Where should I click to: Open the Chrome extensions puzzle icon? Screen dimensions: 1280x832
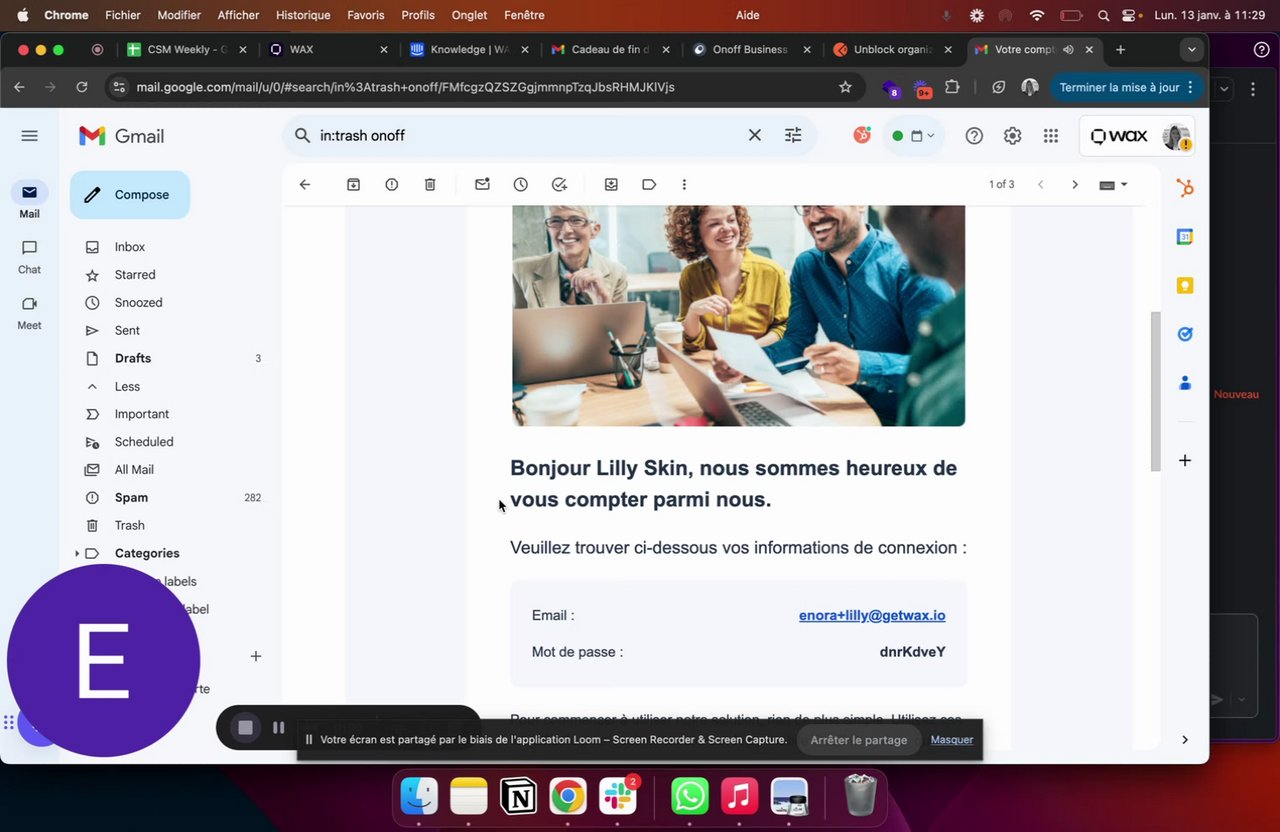952,87
